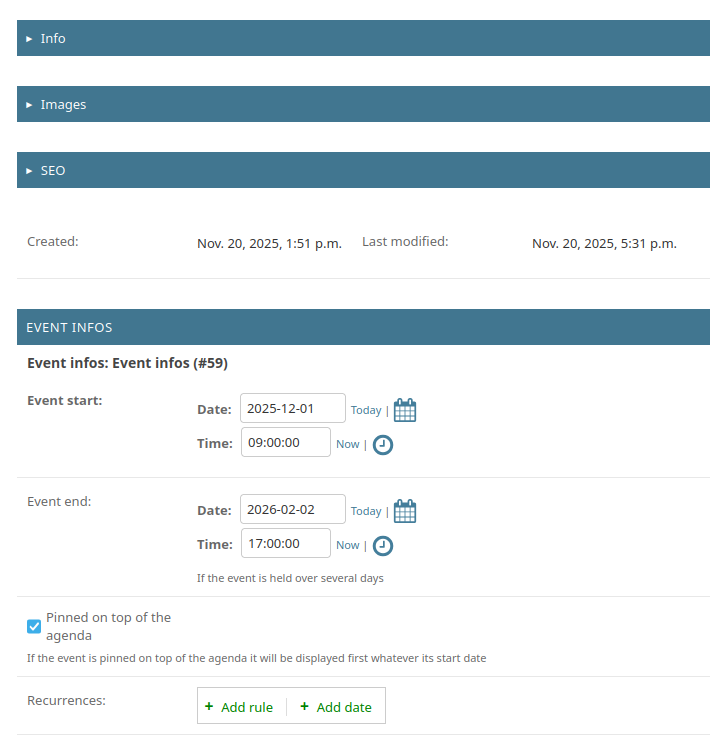This screenshot has height=740, width=710.
Task: Click the Event end date field 2026-02-02
Action: [293, 509]
